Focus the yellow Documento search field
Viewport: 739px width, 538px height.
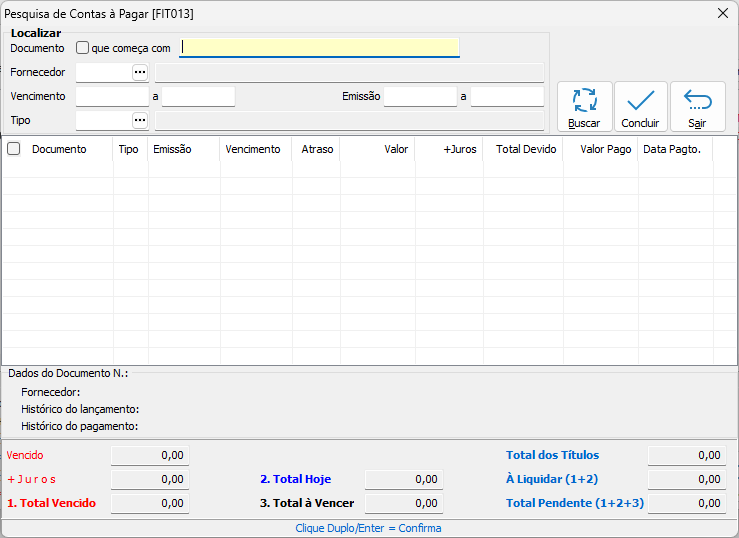click(320, 47)
